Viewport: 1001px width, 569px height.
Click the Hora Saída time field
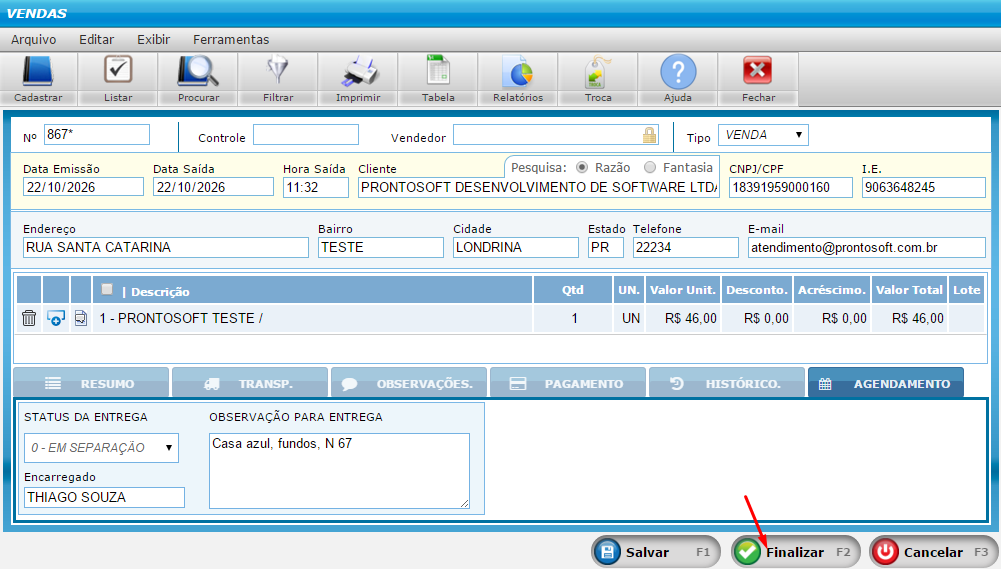(316, 187)
